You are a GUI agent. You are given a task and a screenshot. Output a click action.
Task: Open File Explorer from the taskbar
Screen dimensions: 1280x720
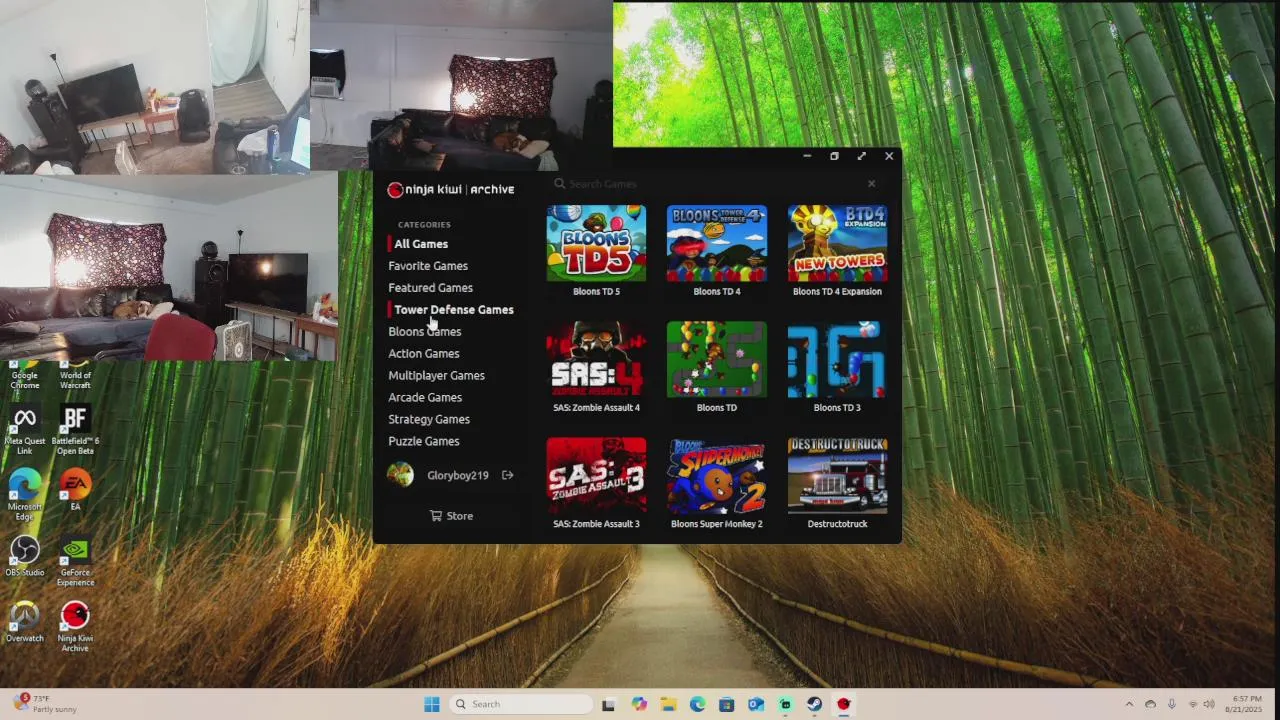pyautogui.click(x=668, y=704)
